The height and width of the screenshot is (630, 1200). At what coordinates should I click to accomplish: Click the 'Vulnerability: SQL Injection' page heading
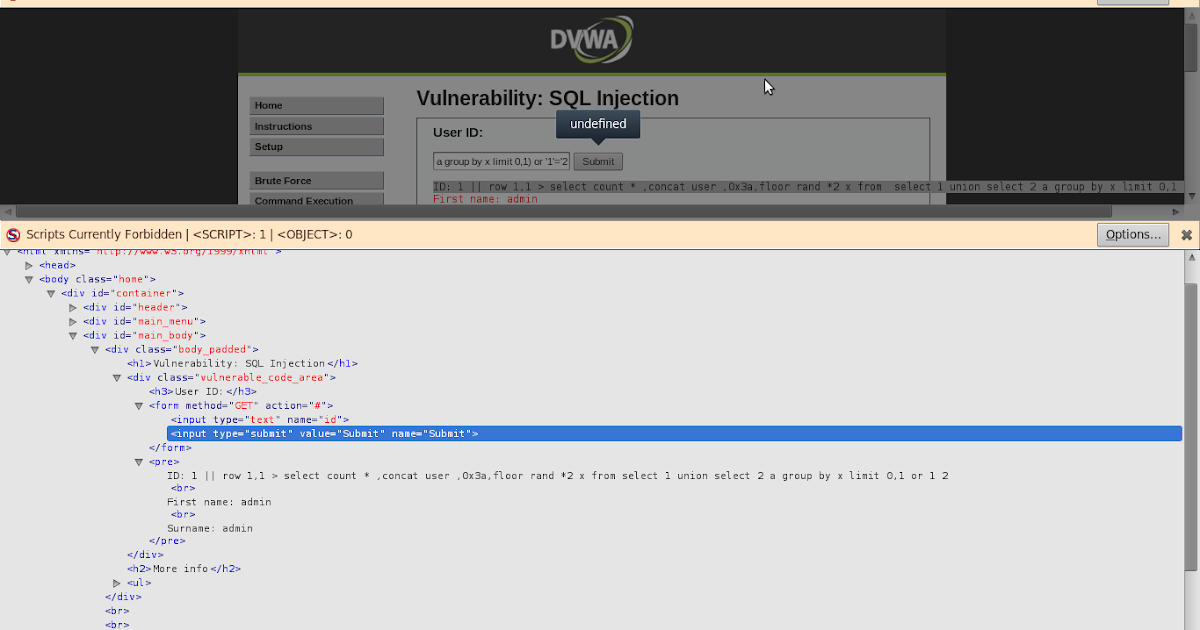[x=547, y=98]
